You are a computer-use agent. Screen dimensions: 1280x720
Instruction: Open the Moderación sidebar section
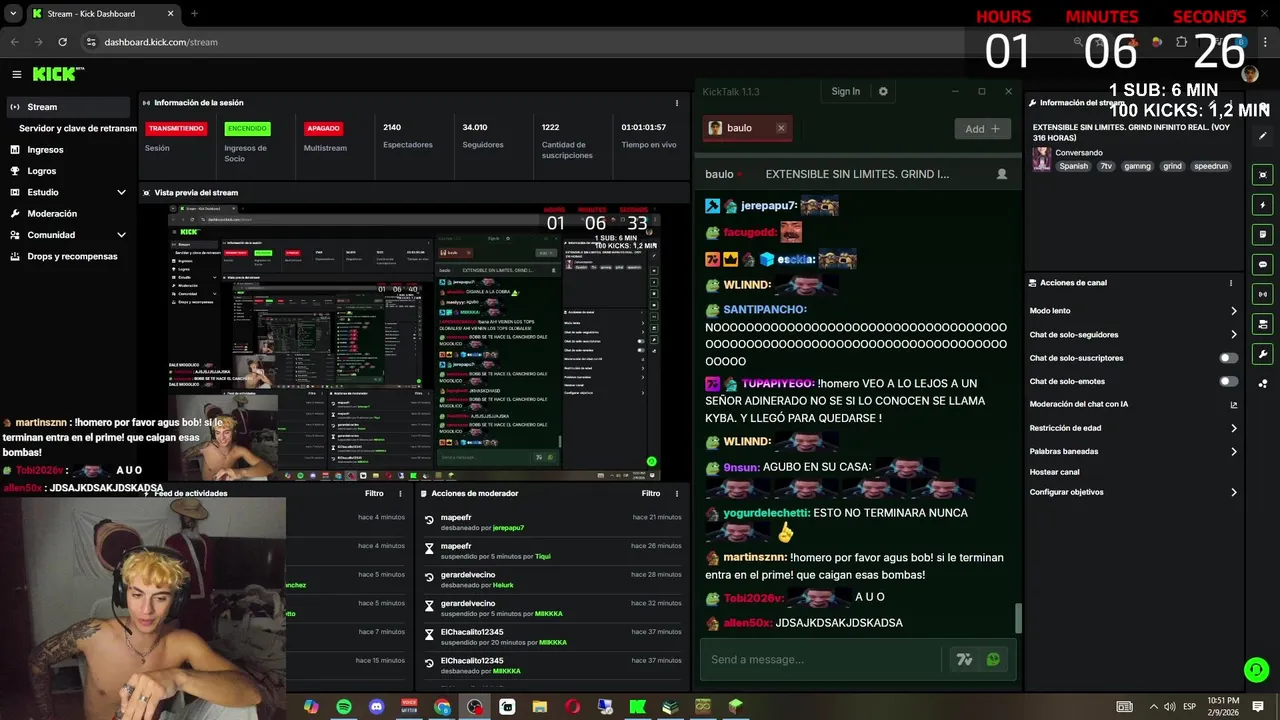pyautogui.click(x=52, y=214)
